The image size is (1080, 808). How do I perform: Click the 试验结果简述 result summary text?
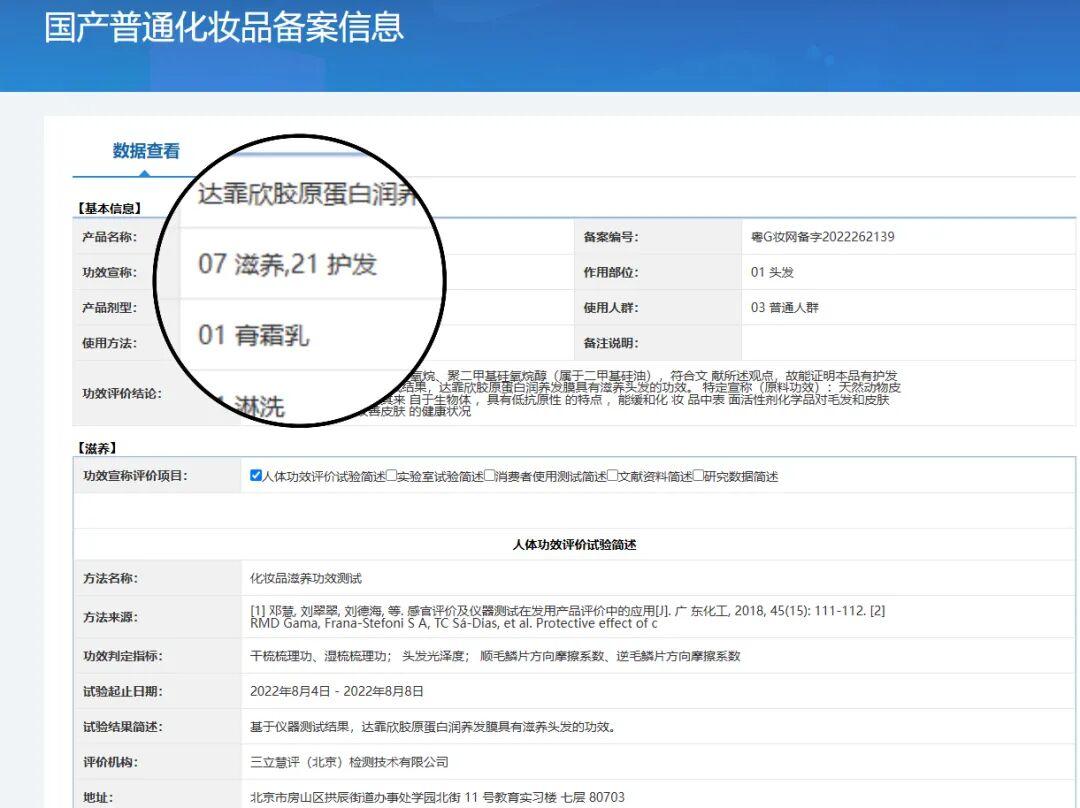click(432, 727)
